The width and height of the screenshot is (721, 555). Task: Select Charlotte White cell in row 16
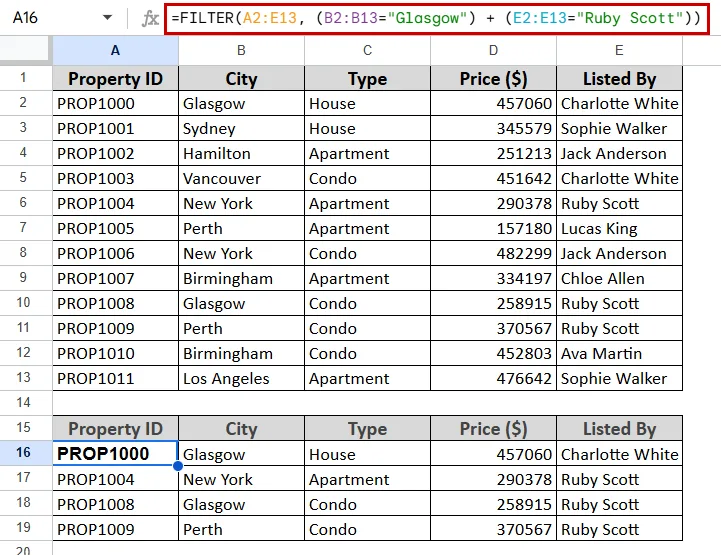[x=619, y=453]
